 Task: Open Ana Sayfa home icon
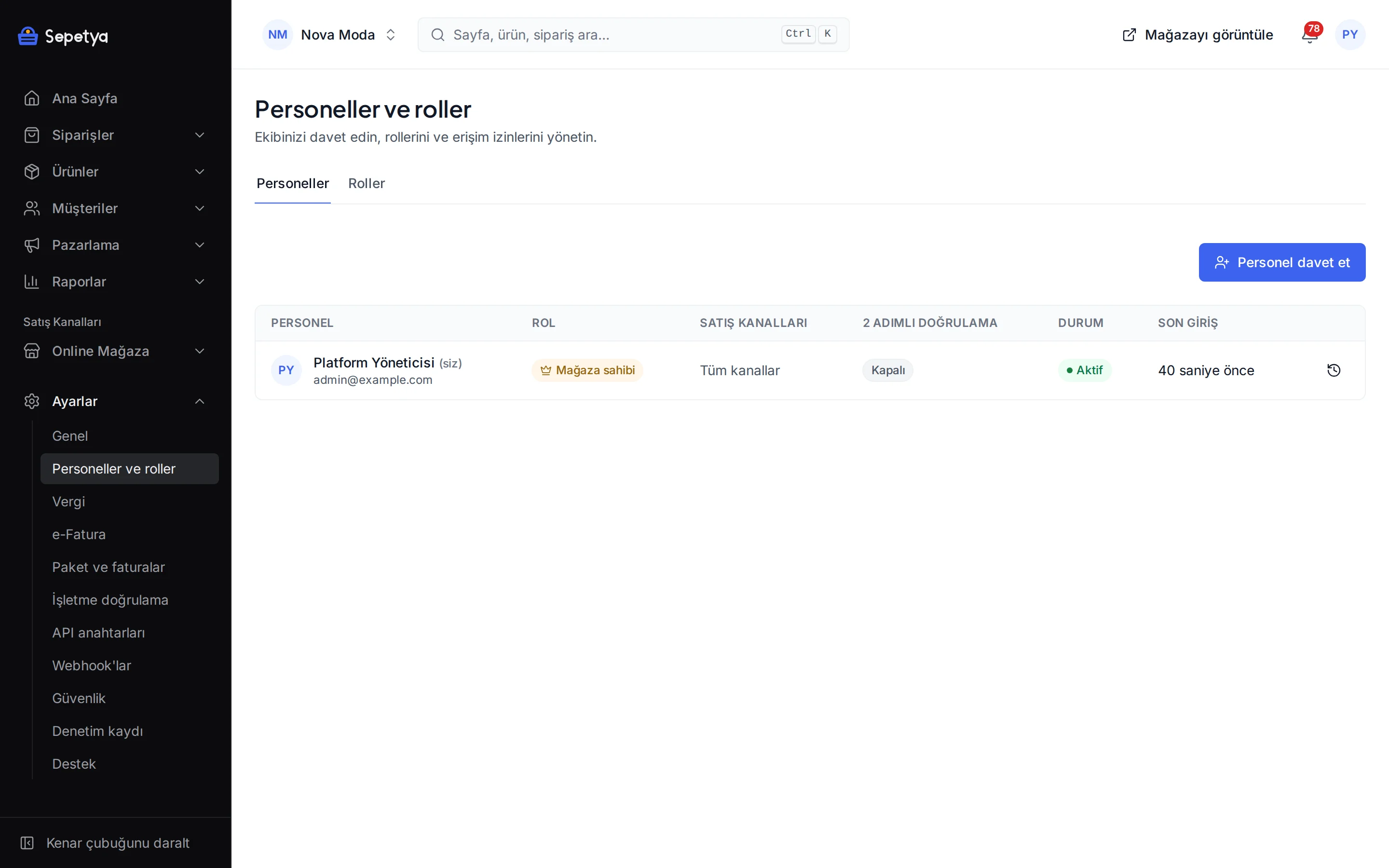[31, 98]
